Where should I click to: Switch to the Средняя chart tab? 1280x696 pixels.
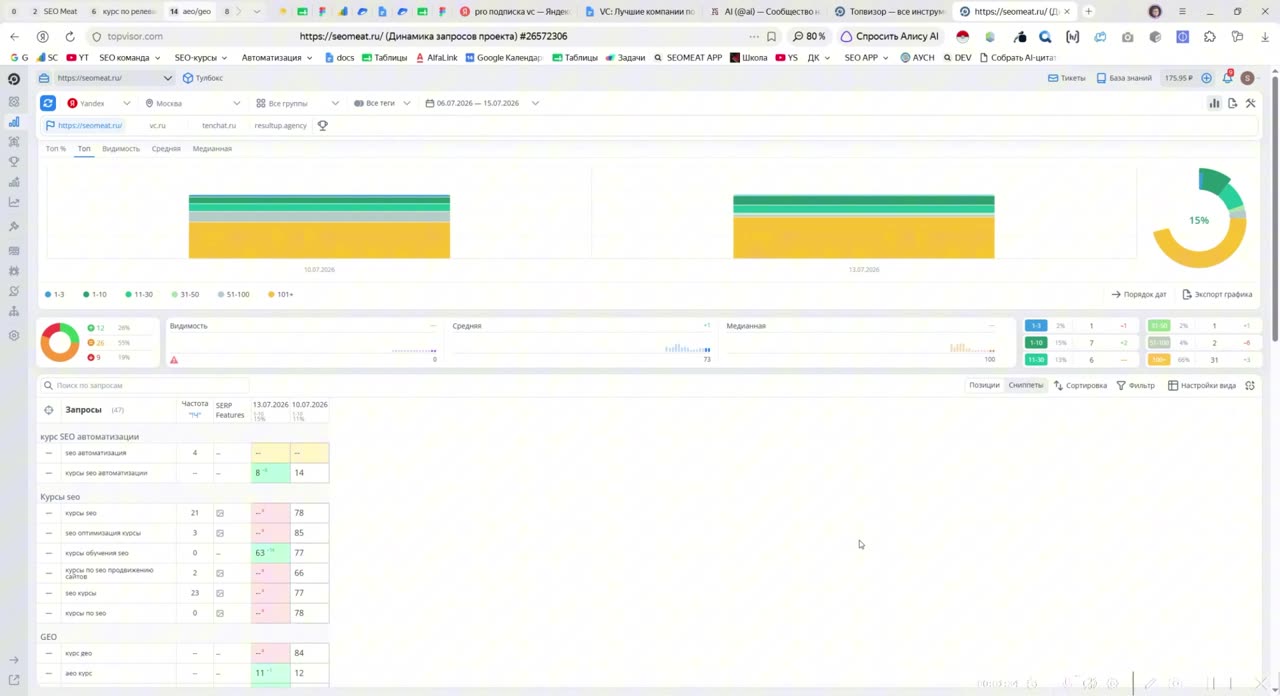click(166, 149)
